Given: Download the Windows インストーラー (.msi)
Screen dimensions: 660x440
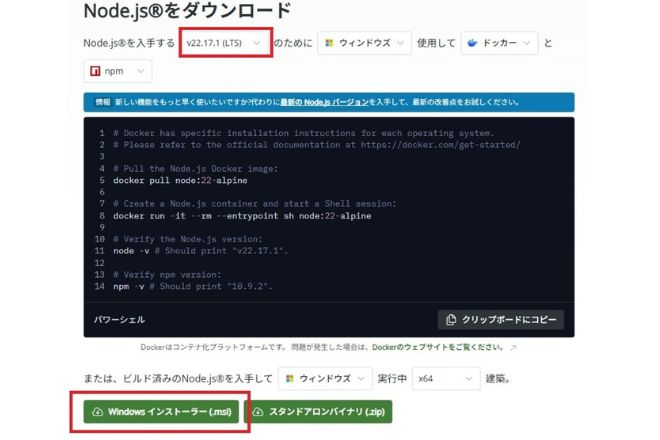Looking at the screenshot, I should pos(161,411).
